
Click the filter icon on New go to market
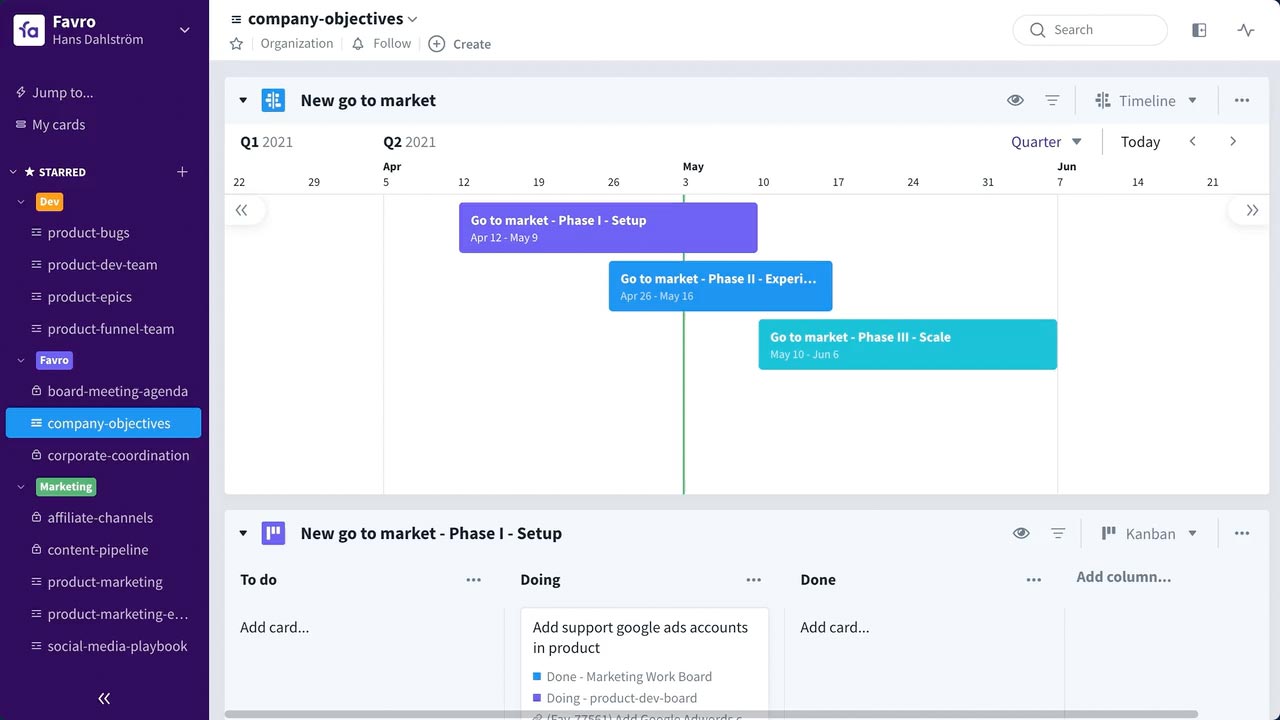(x=1052, y=100)
